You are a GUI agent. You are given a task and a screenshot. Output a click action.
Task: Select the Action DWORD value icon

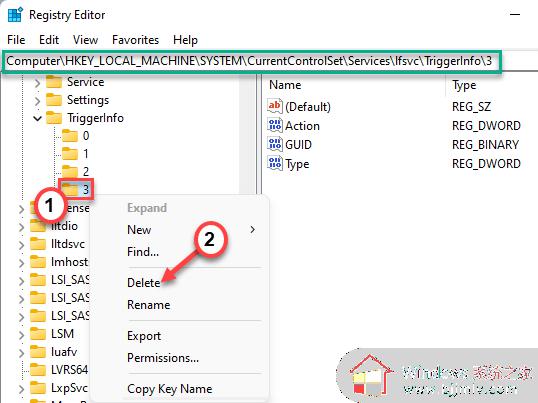[275, 126]
